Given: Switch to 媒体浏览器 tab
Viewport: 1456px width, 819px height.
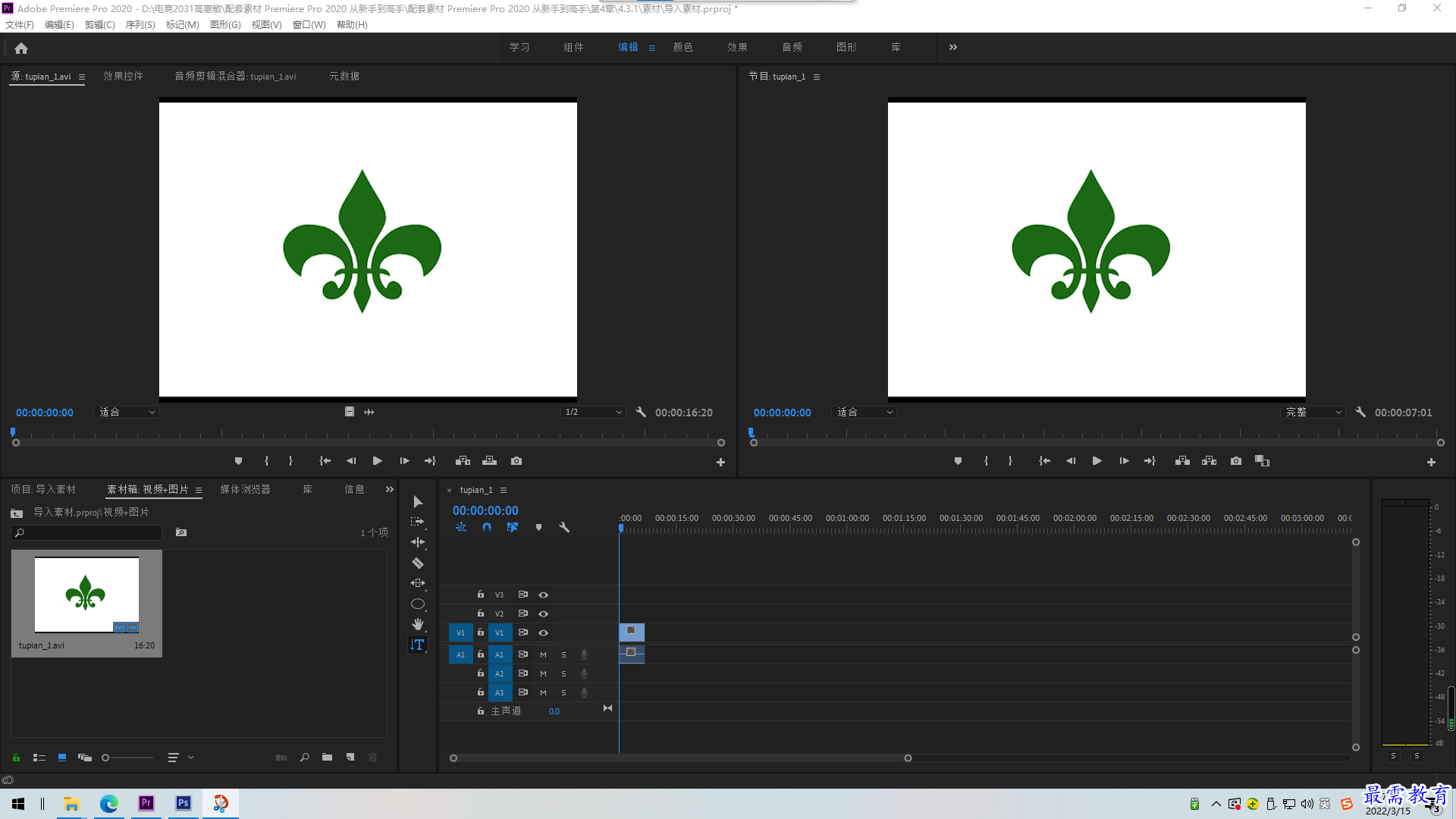Looking at the screenshot, I should (245, 490).
